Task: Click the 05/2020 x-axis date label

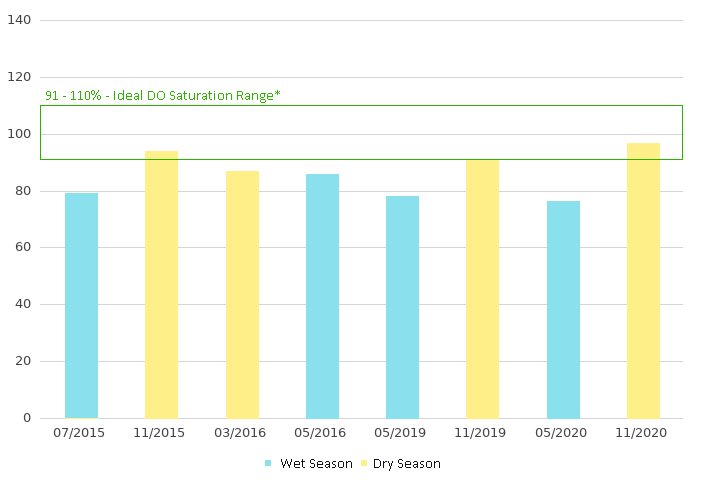Action: click(x=563, y=433)
